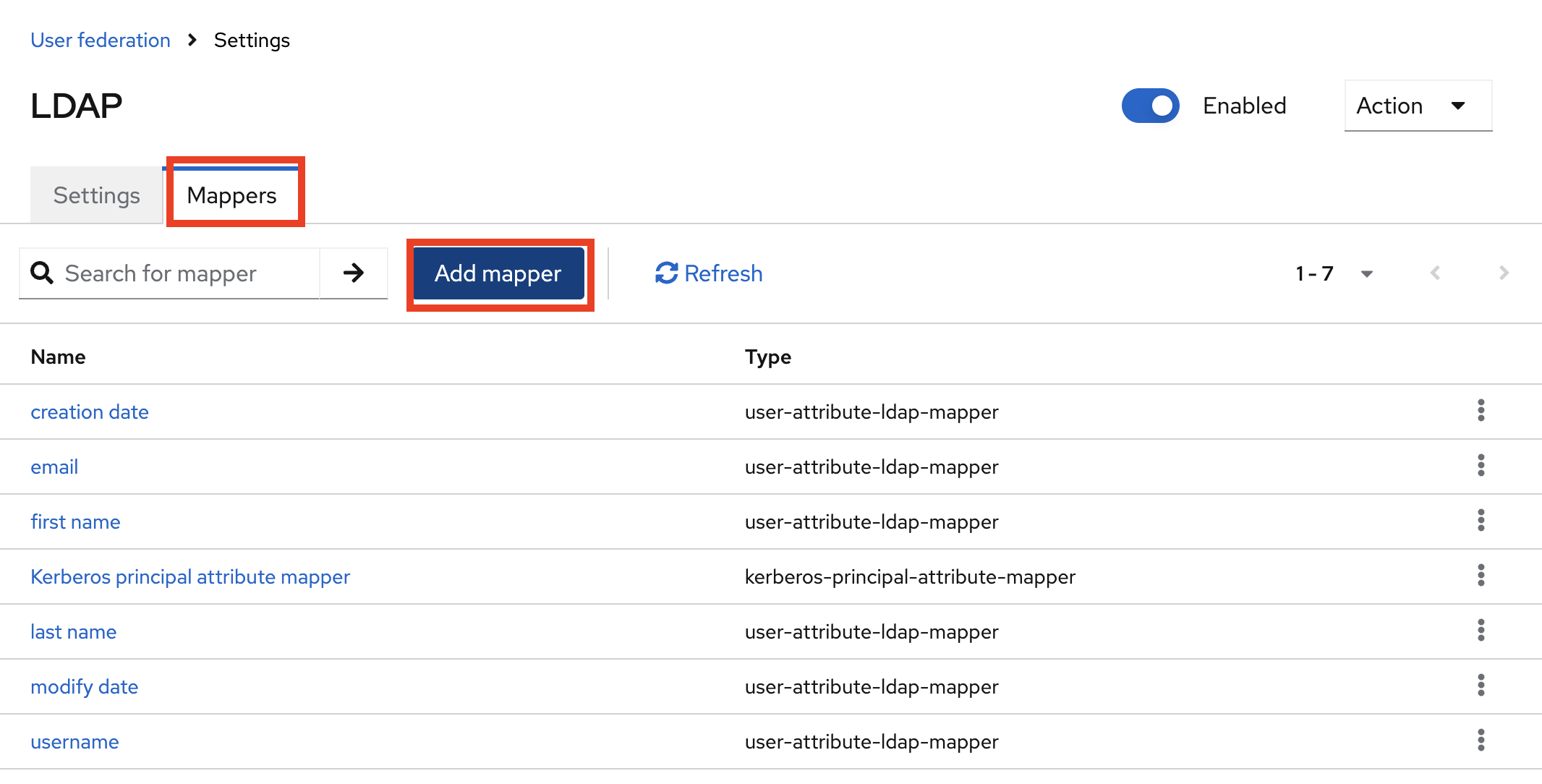The height and width of the screenshot is (784, 1542).
Task: Click the search arrow submit icon
Action: tap(353, 273)
